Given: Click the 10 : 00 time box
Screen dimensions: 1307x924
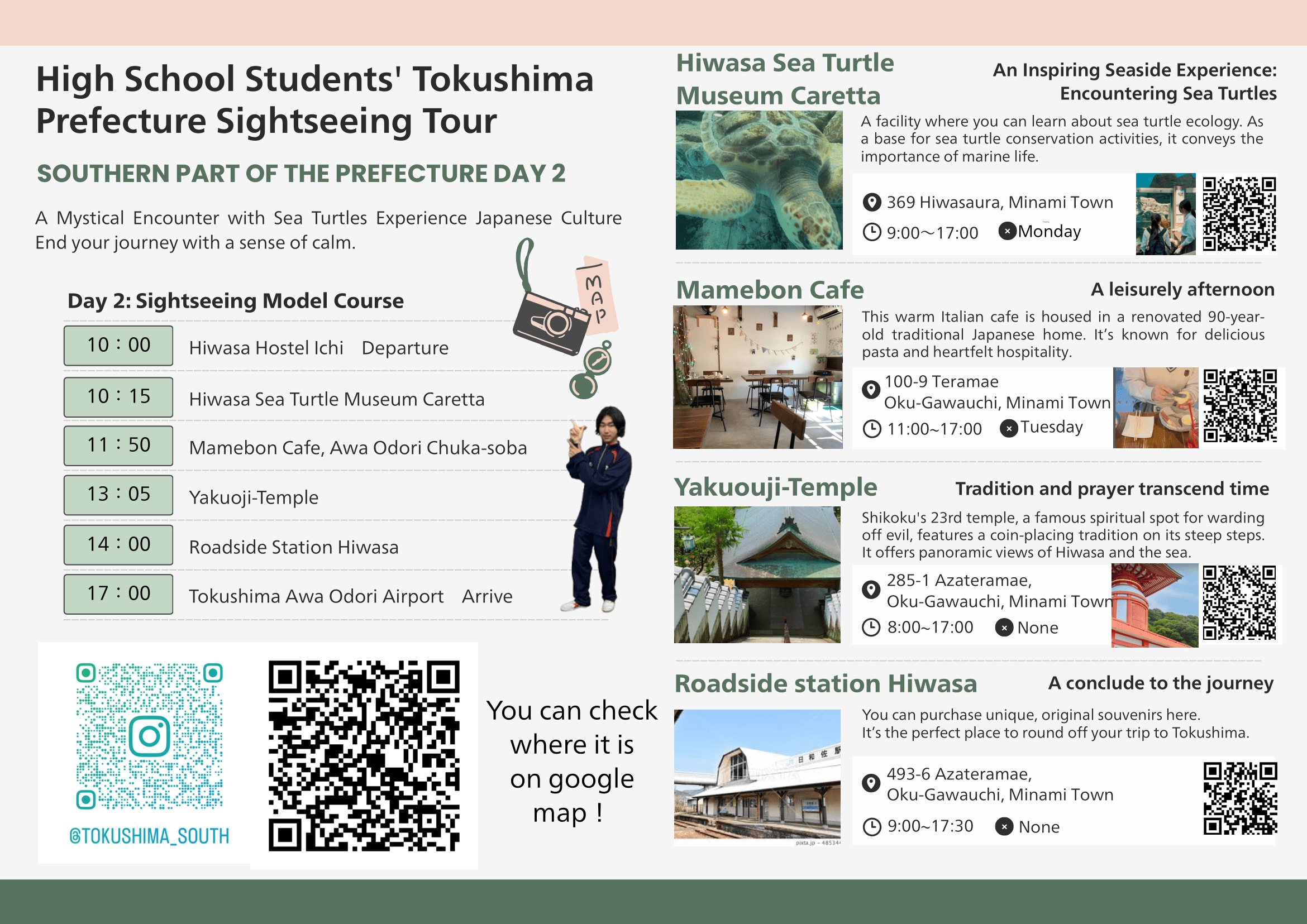Looking at the screenshot, I should (118, 346).
